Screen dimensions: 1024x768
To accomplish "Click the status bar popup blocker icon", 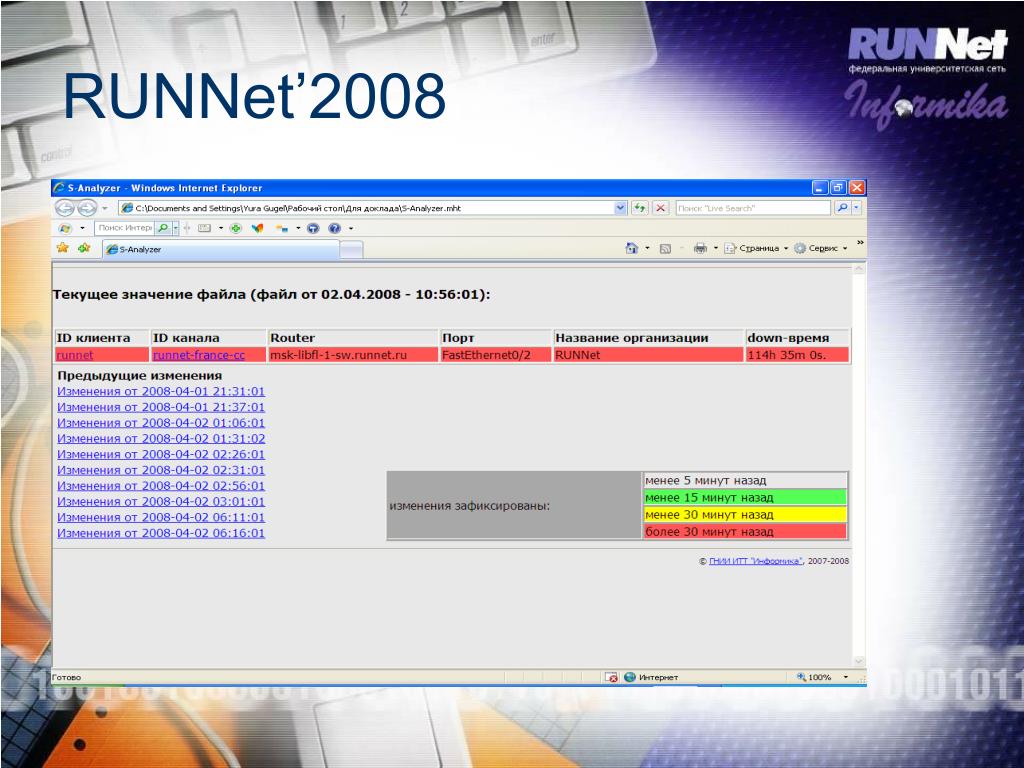I will (x=611, y=677).
